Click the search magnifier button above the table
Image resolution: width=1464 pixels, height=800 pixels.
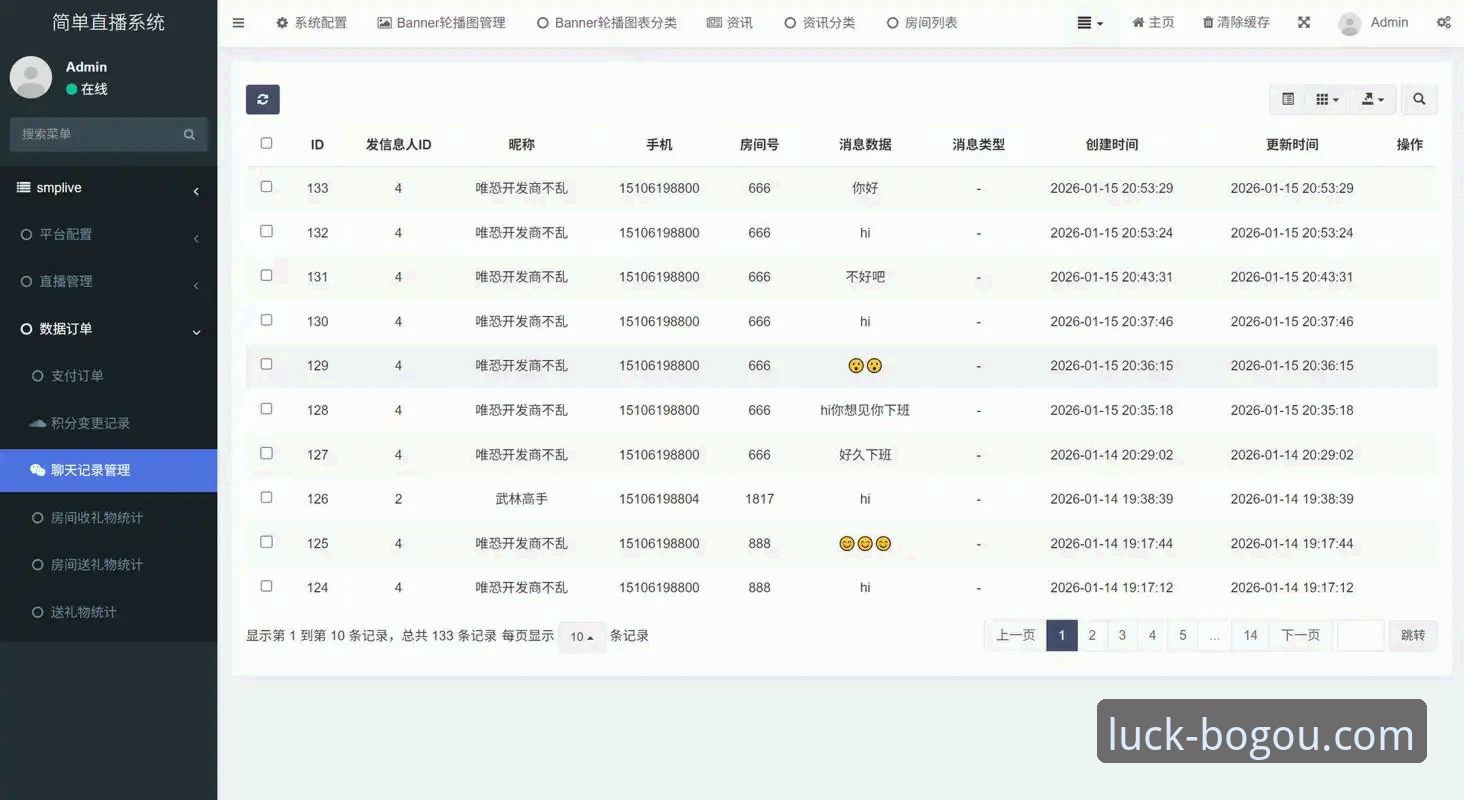(1419, 99)
